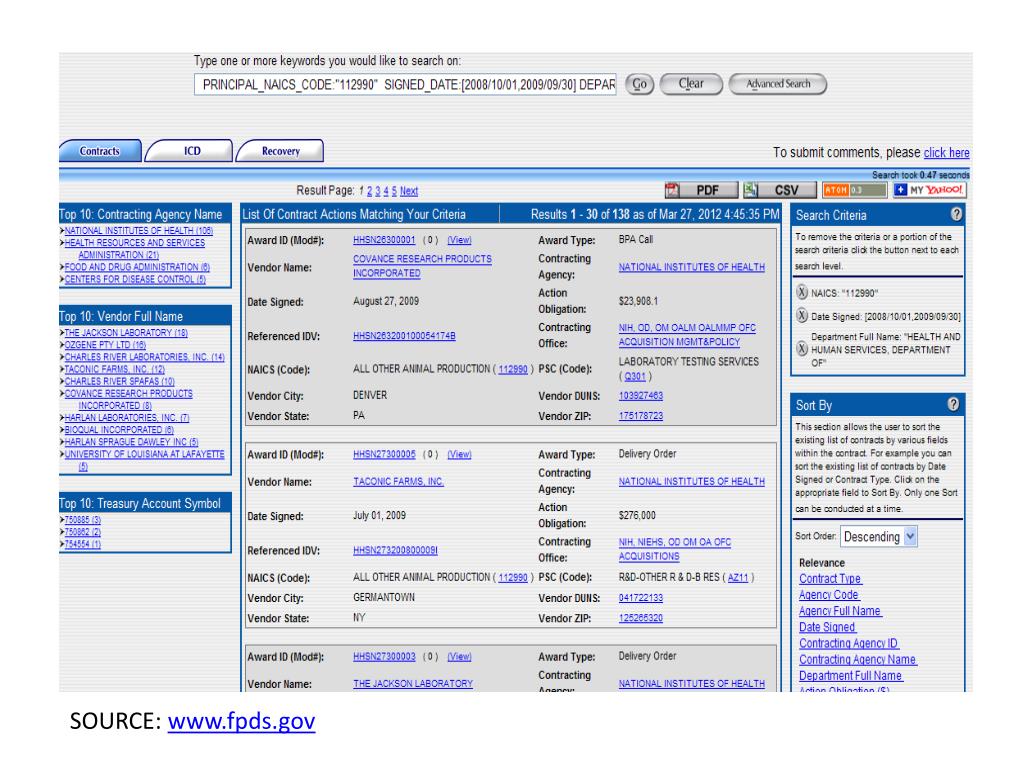Screen dimensions: 1024x768
Task: Go to result page 2
Action: click(x=369, y=191)
